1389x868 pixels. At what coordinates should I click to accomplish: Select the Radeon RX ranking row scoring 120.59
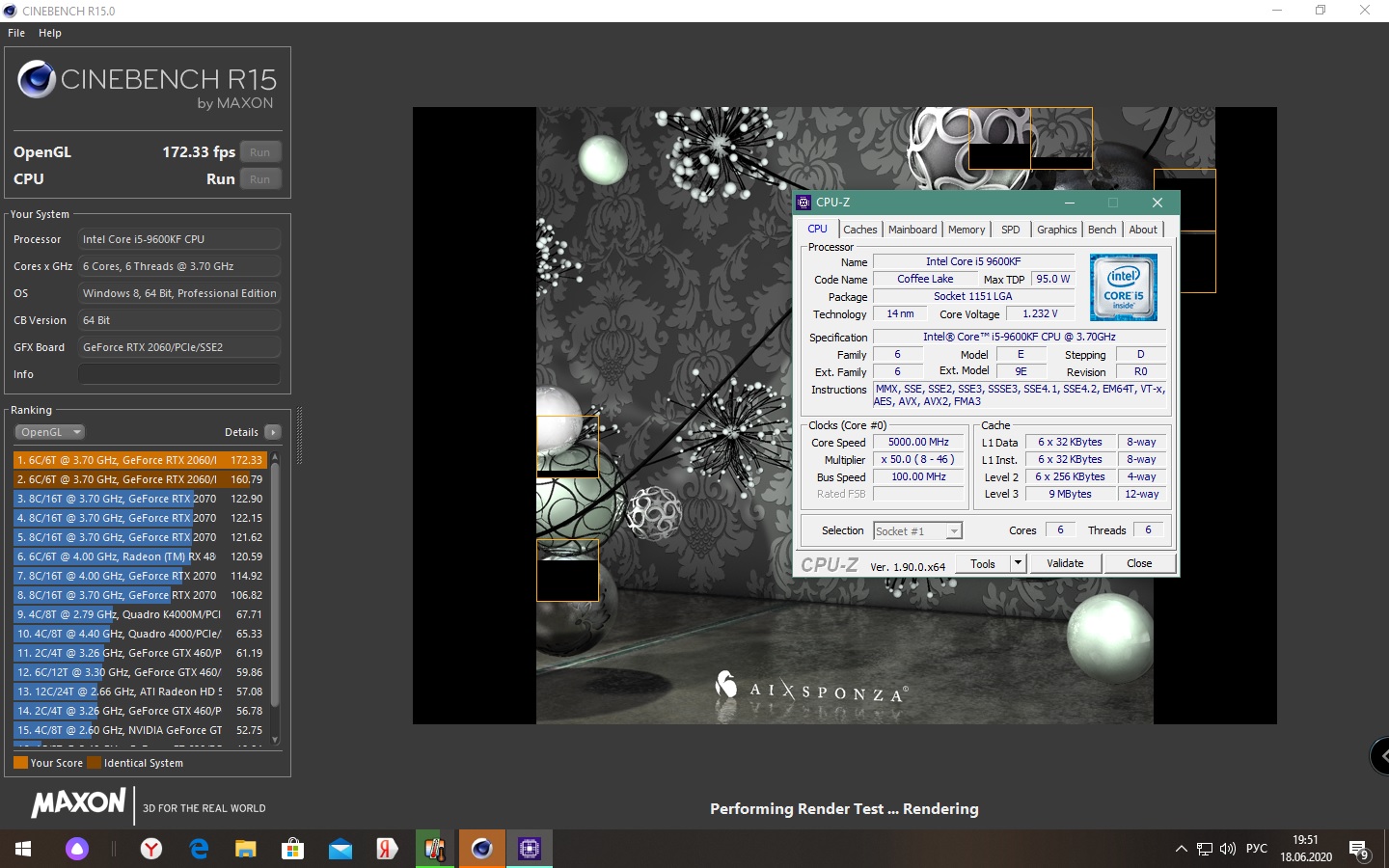pyautogui.click(x=140, y=556)
